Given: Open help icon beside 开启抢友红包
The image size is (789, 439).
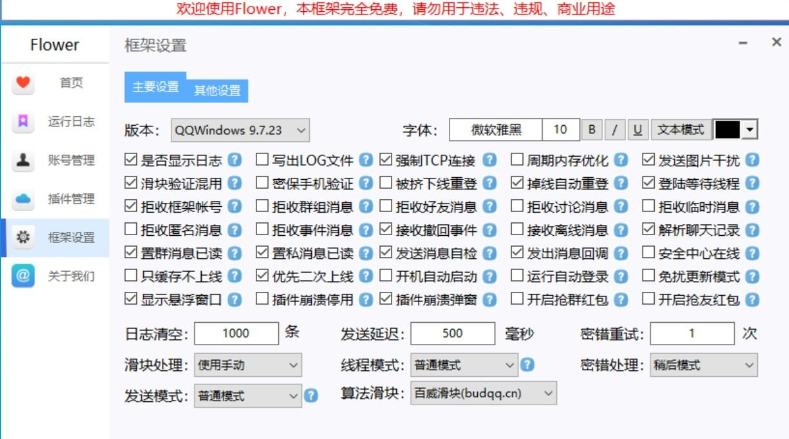Looking at the screenshot, I should pyautogui.click(x=752, y=300).
